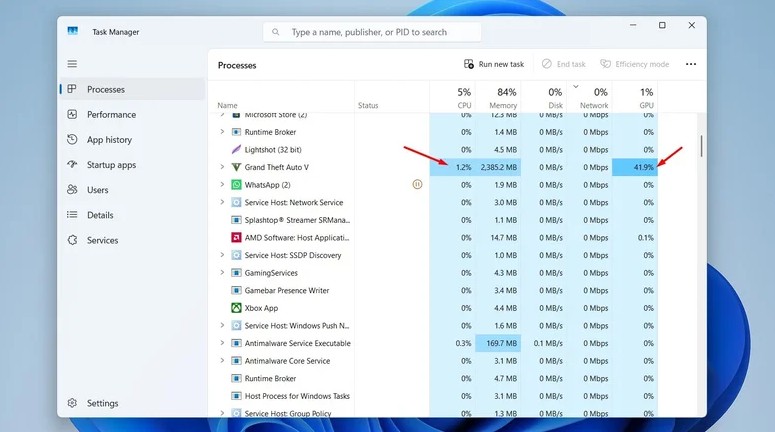Expand the WhatsApp process group
This screenshot has width=775, height=432.
pos(222,185)
